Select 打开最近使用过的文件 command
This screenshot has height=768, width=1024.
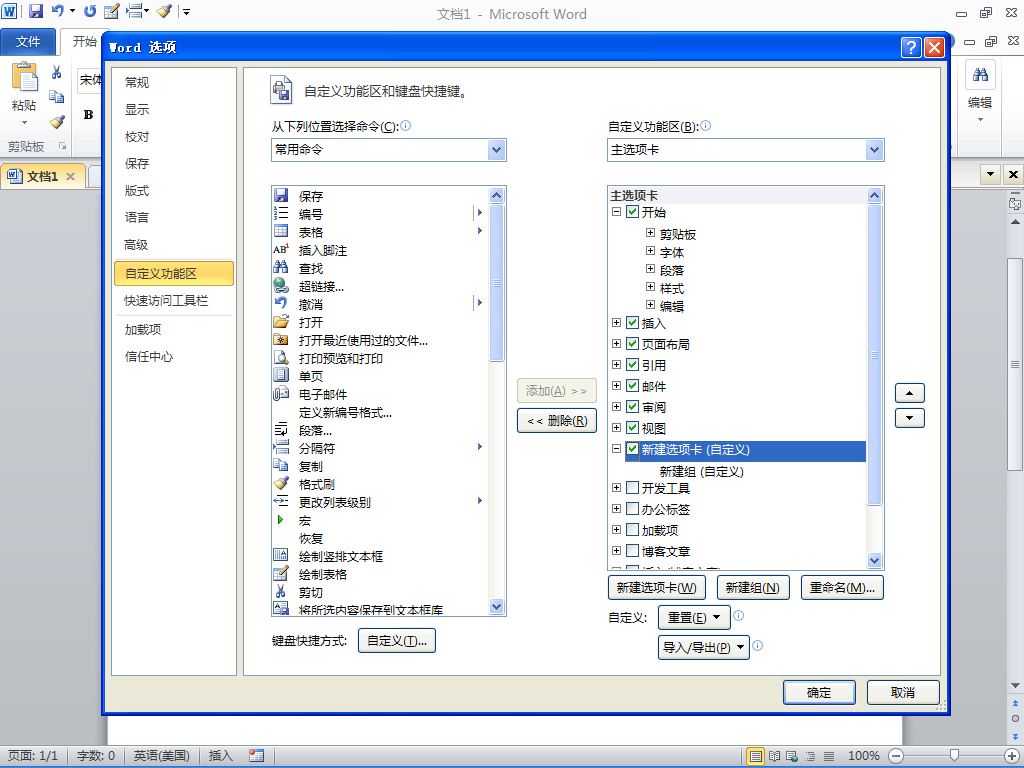click(379, 340)
